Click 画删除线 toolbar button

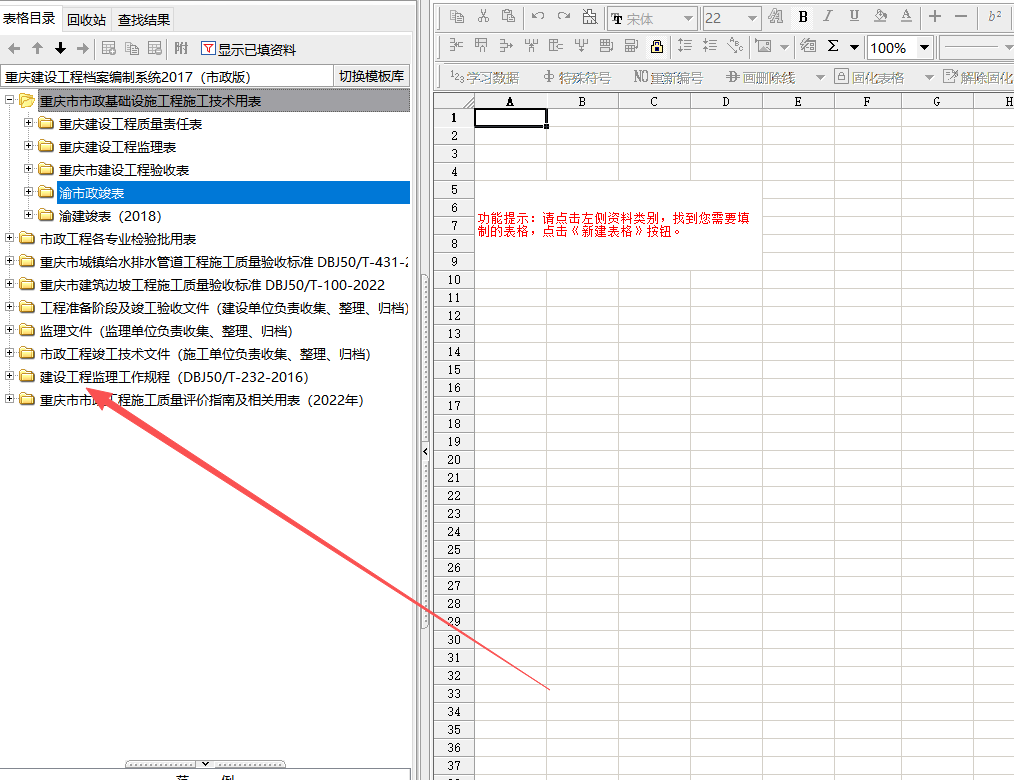(760, 78)
